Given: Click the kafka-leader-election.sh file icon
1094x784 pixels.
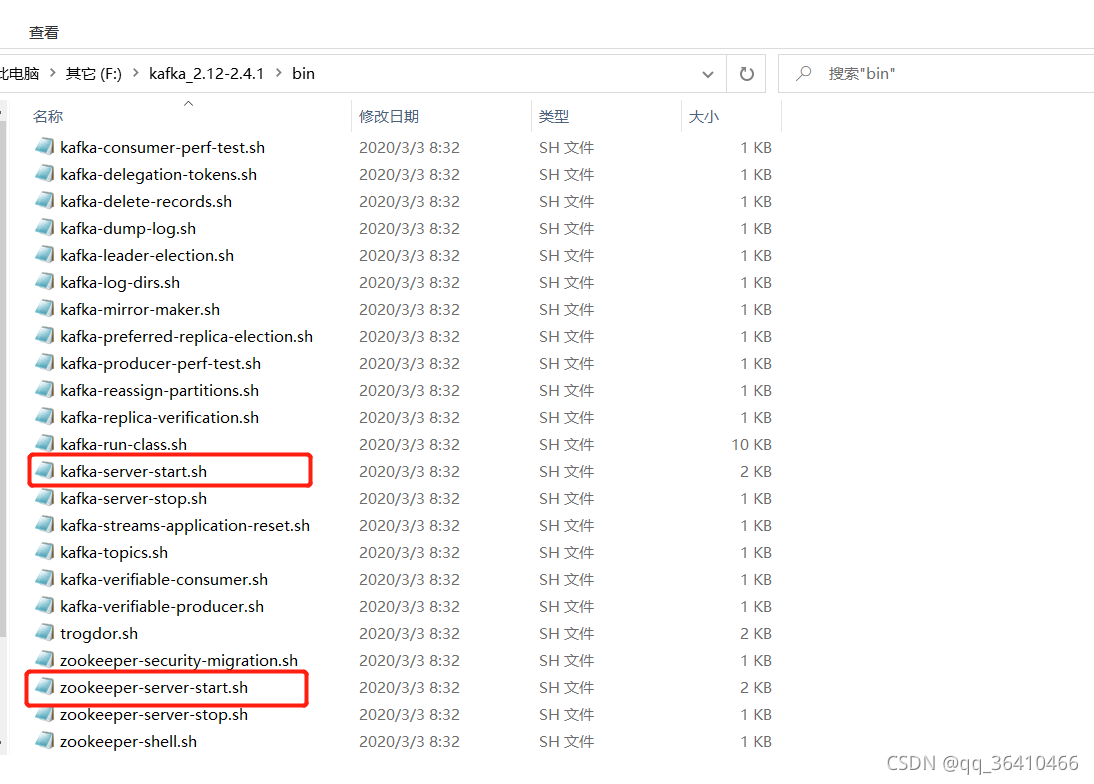Looking at the screenshot, I should [45, 255].
